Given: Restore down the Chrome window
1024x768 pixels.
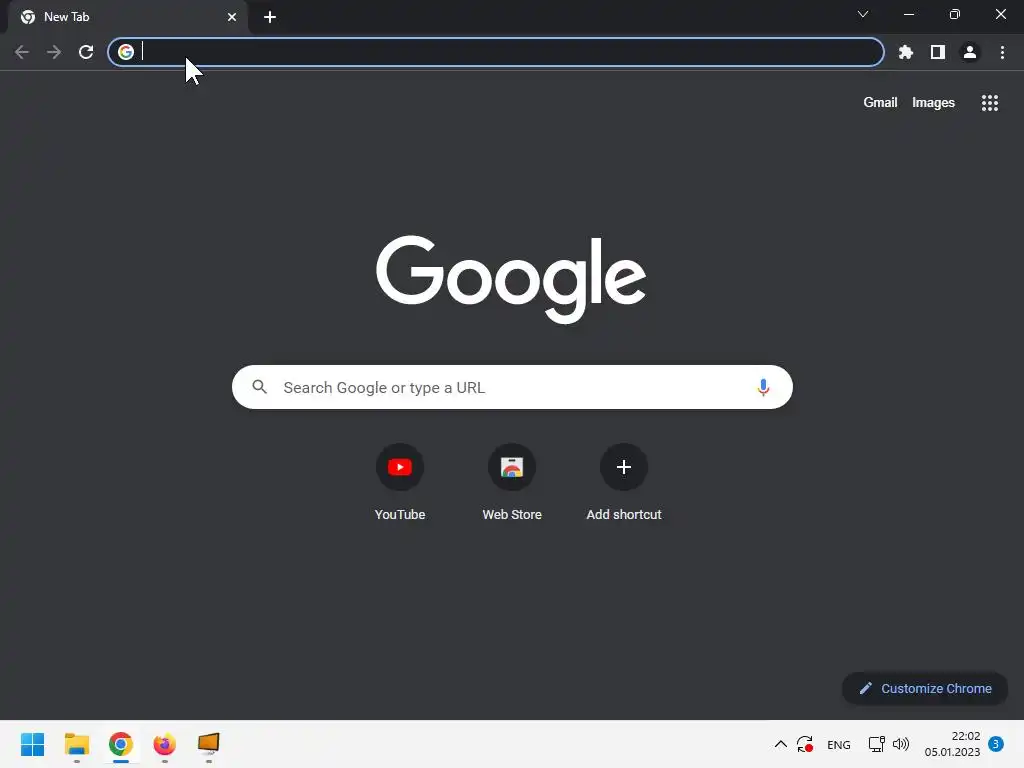Looking at the screenshot, I should 954,14.
